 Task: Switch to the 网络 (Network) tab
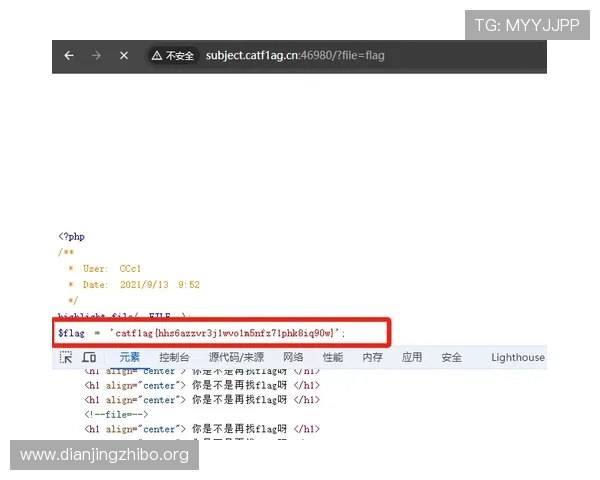[293, 357]
